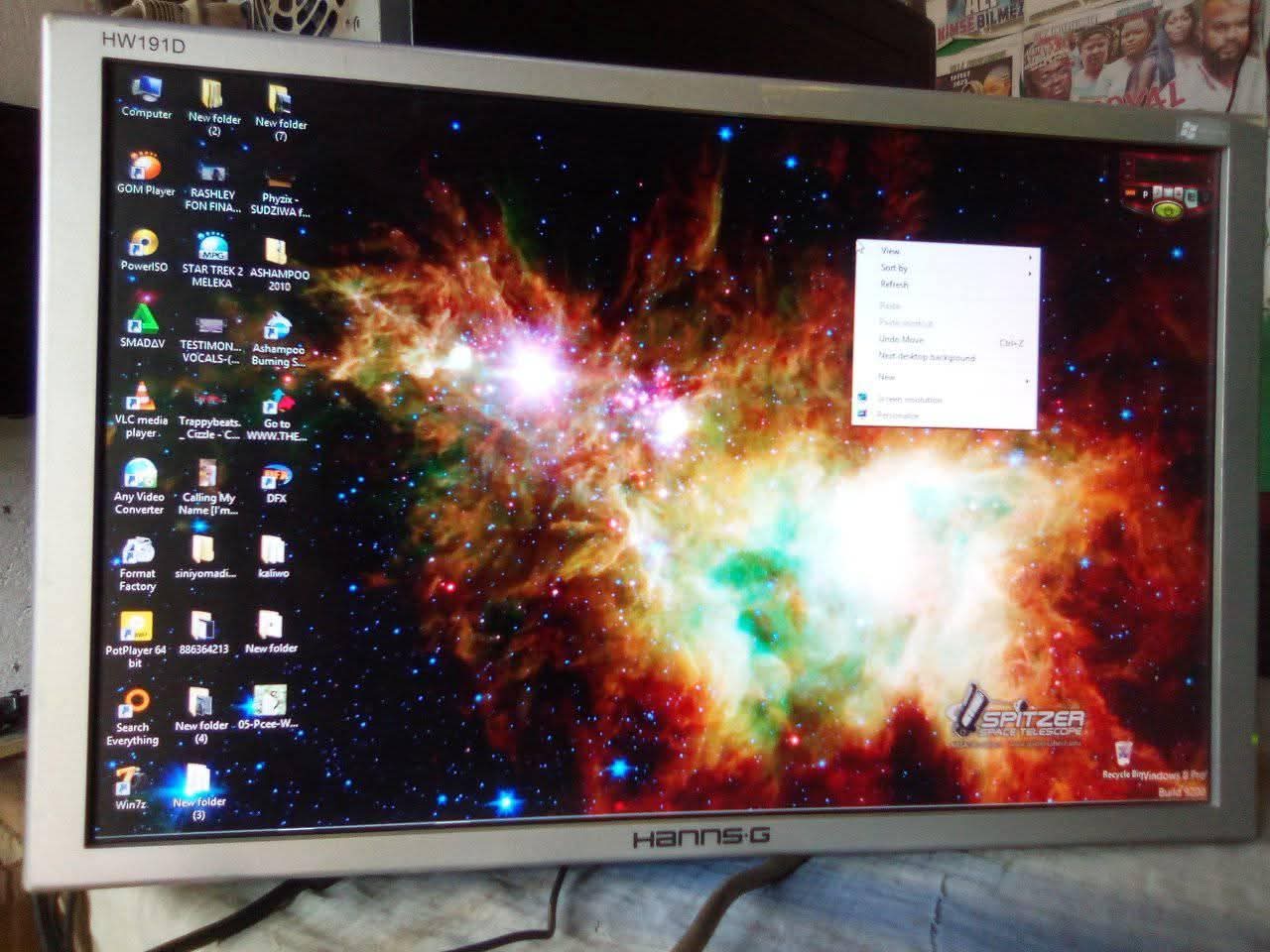The height and width of the screenshot is (952, 1270).
Task: Open the Recycle Bin
Action: click(x=1122, y=760)
